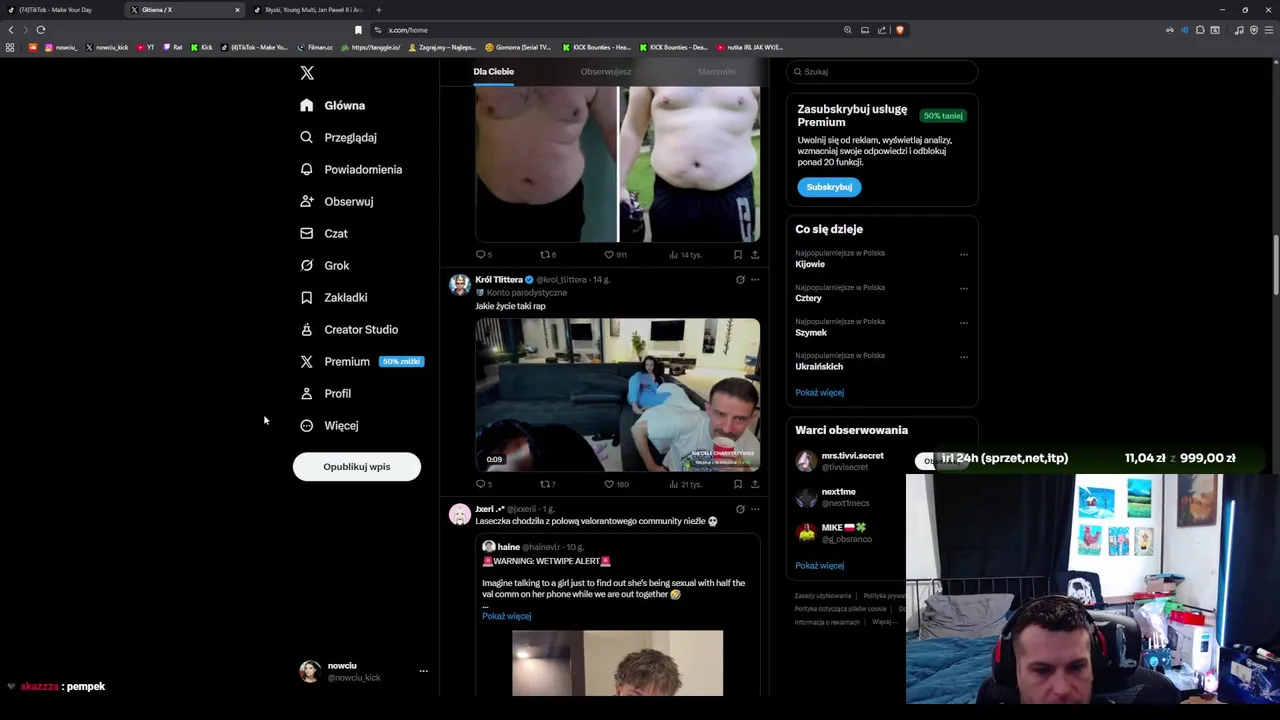Open Powiadomienia notifications
Image resolution: width=1280 pixels, height=720 pixels.
point(351,169)
